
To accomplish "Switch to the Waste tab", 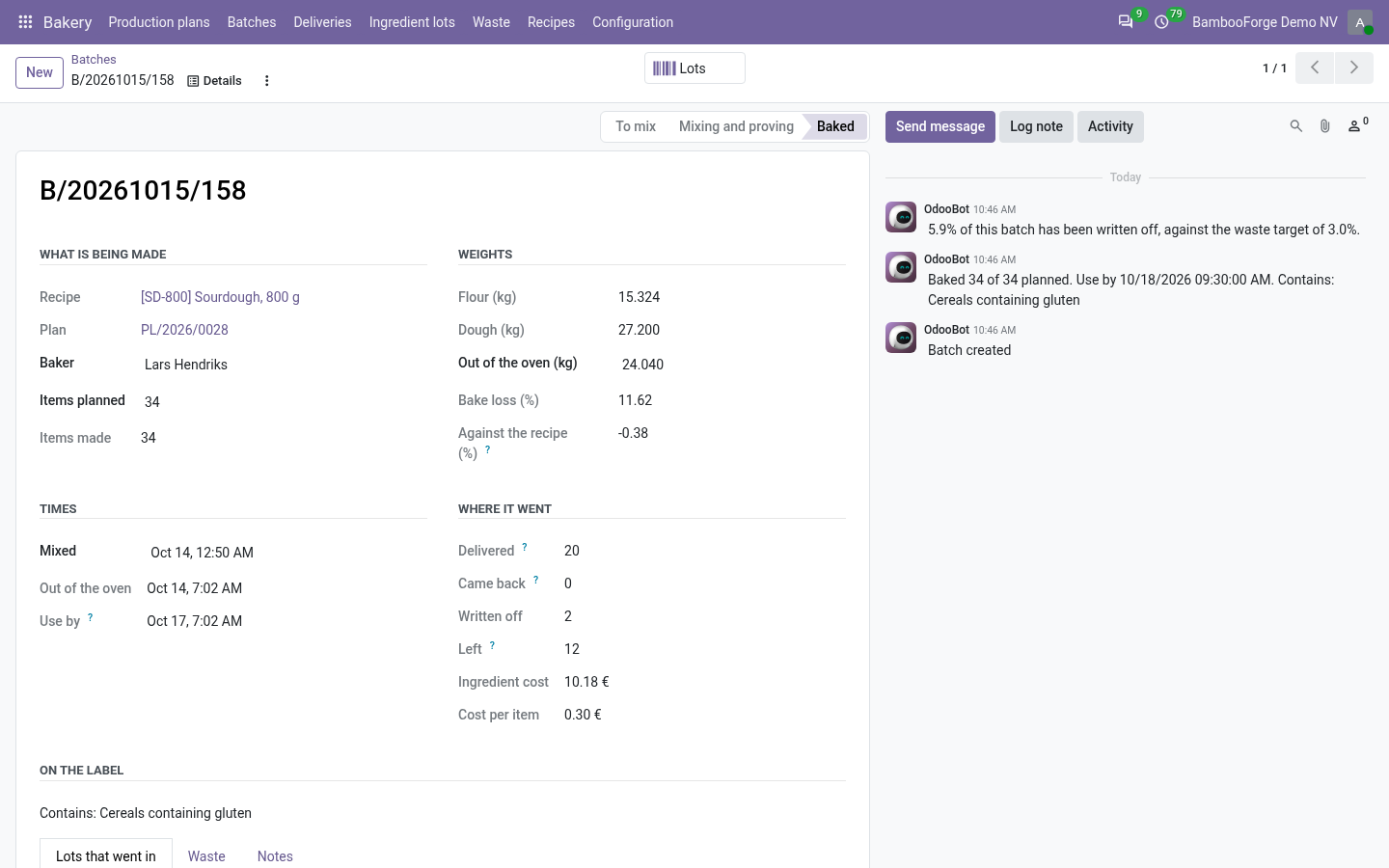I will 206,856.
